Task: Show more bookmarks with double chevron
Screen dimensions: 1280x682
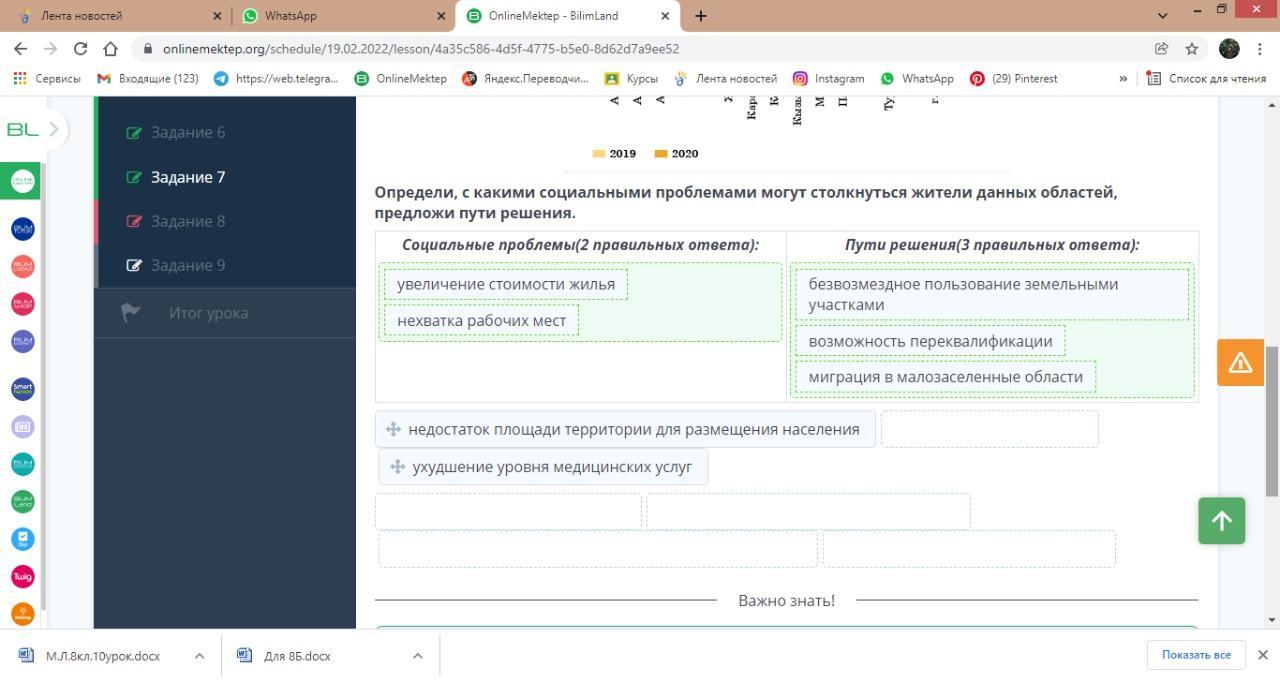Action: [x=1122, y=78]
